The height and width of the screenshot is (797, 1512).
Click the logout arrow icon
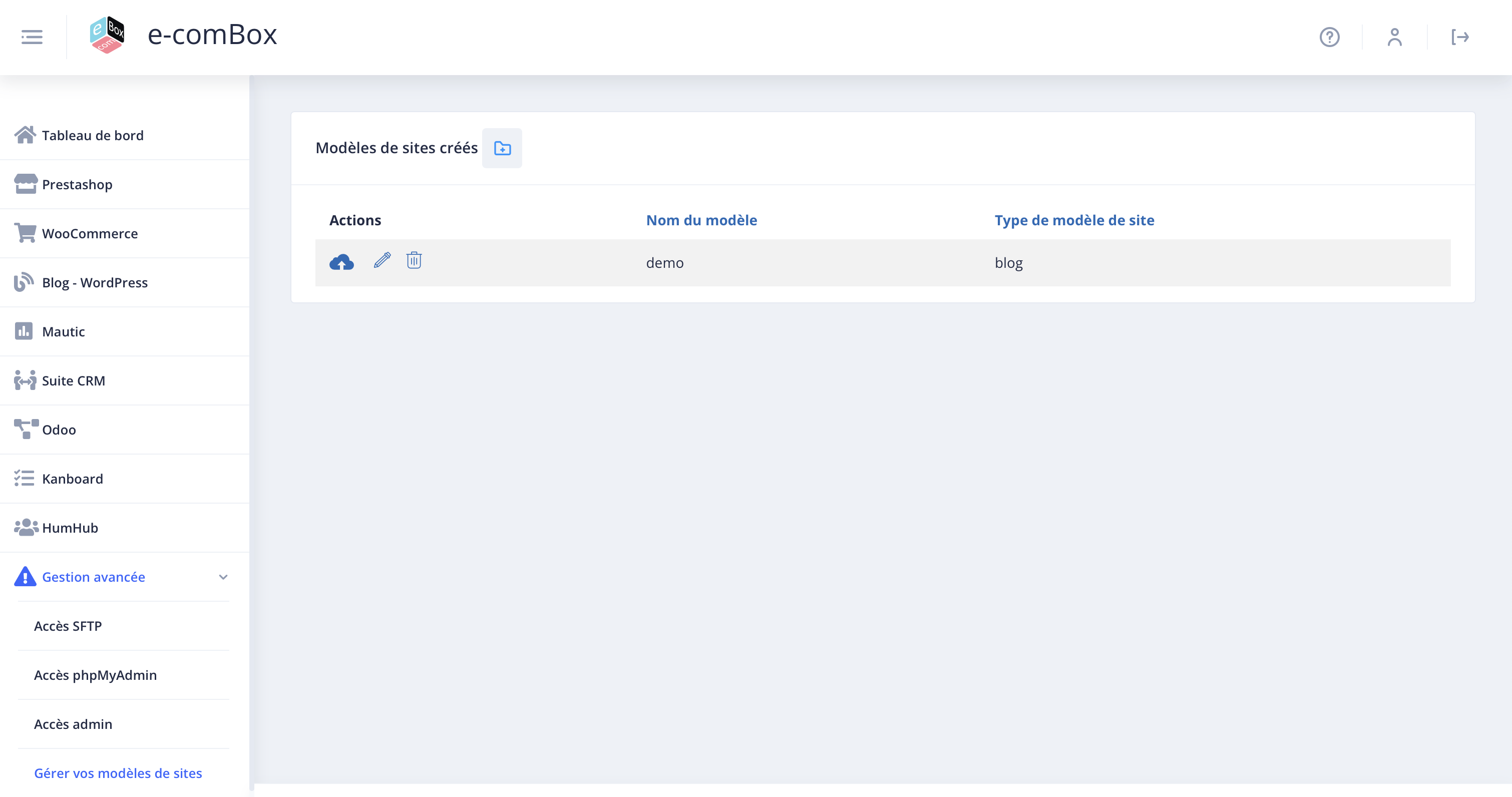1460,37
